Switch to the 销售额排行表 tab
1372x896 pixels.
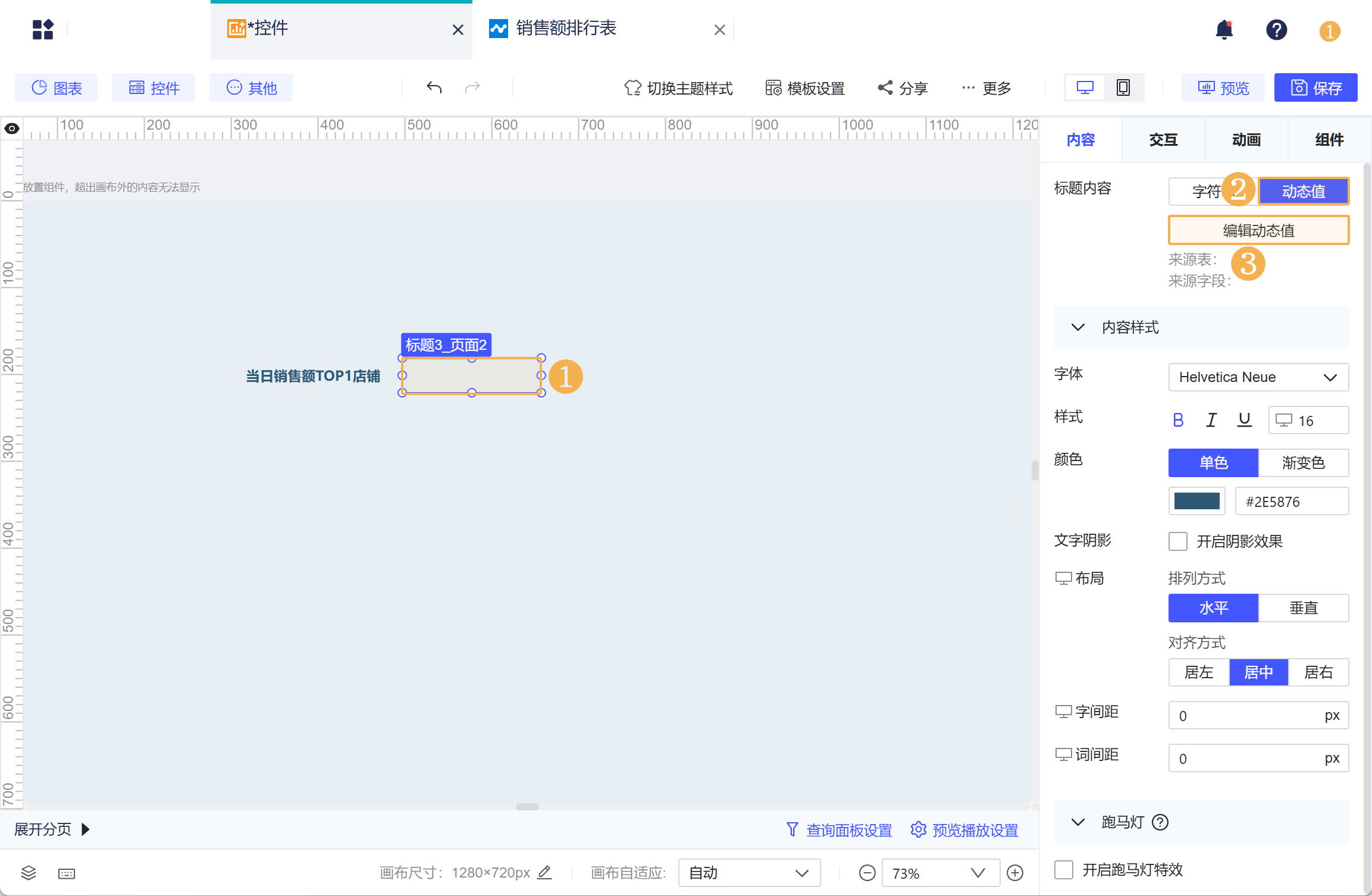pyautogui.click(x=566, y=29)
